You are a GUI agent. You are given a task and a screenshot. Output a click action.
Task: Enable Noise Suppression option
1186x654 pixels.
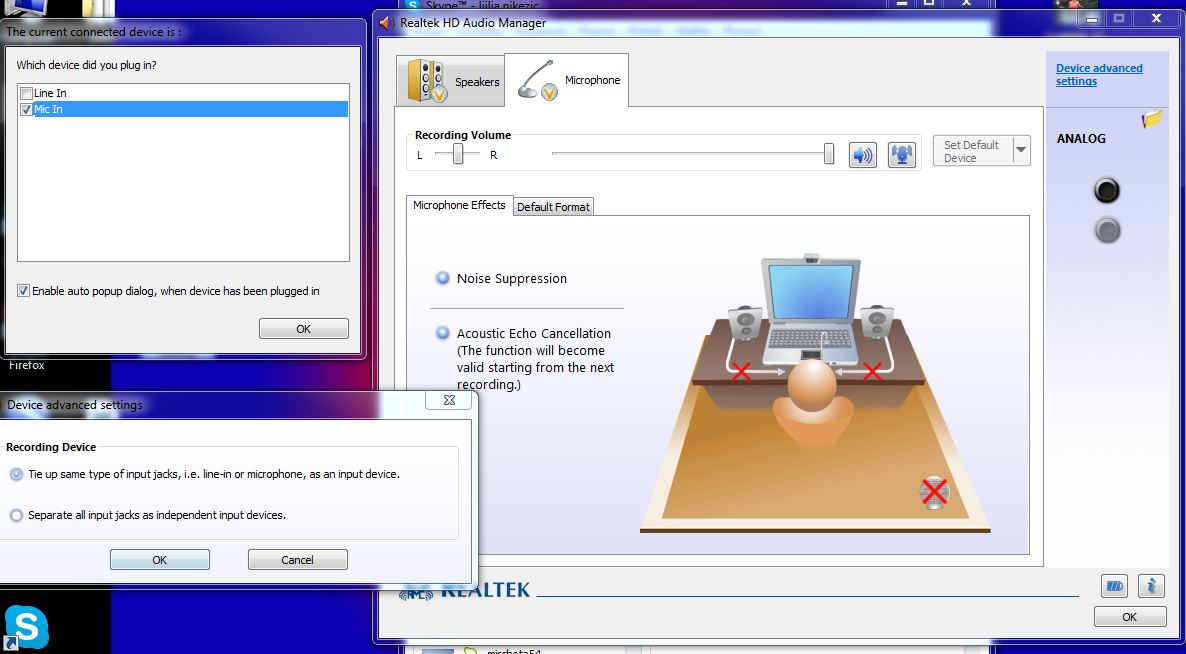click(442, 278)
